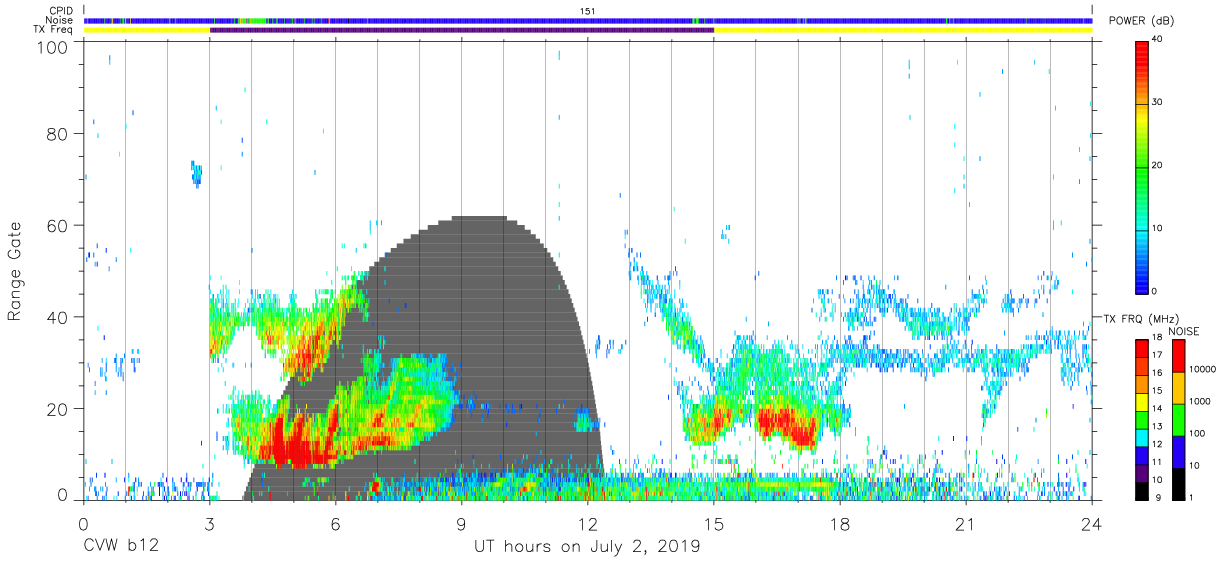Click the 80 tick on the Range Gate axis
Viewport: 1228px width, 567px height.
(57, 134)
